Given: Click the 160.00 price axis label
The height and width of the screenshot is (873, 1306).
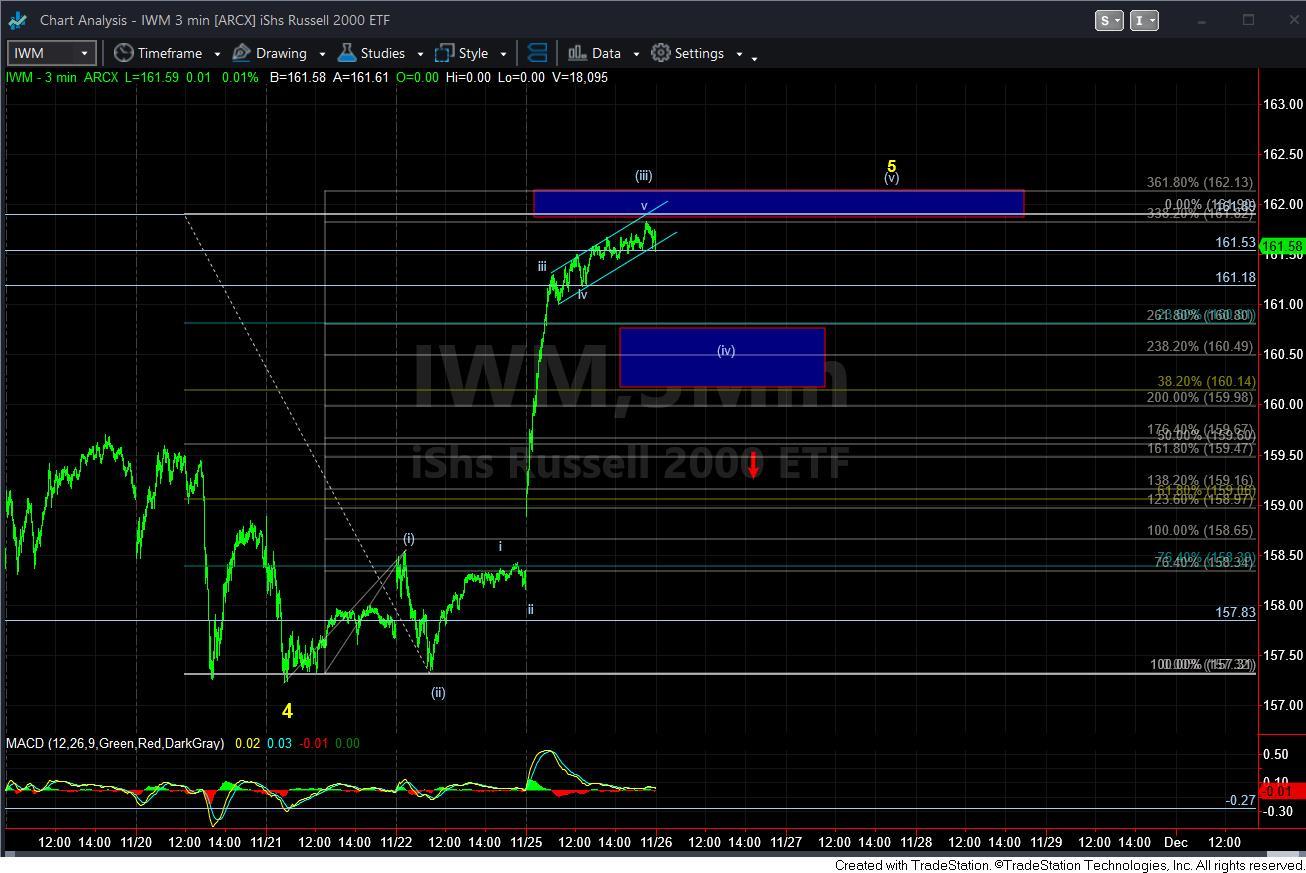Looking at the screenshot, I should coord(1282,404).
